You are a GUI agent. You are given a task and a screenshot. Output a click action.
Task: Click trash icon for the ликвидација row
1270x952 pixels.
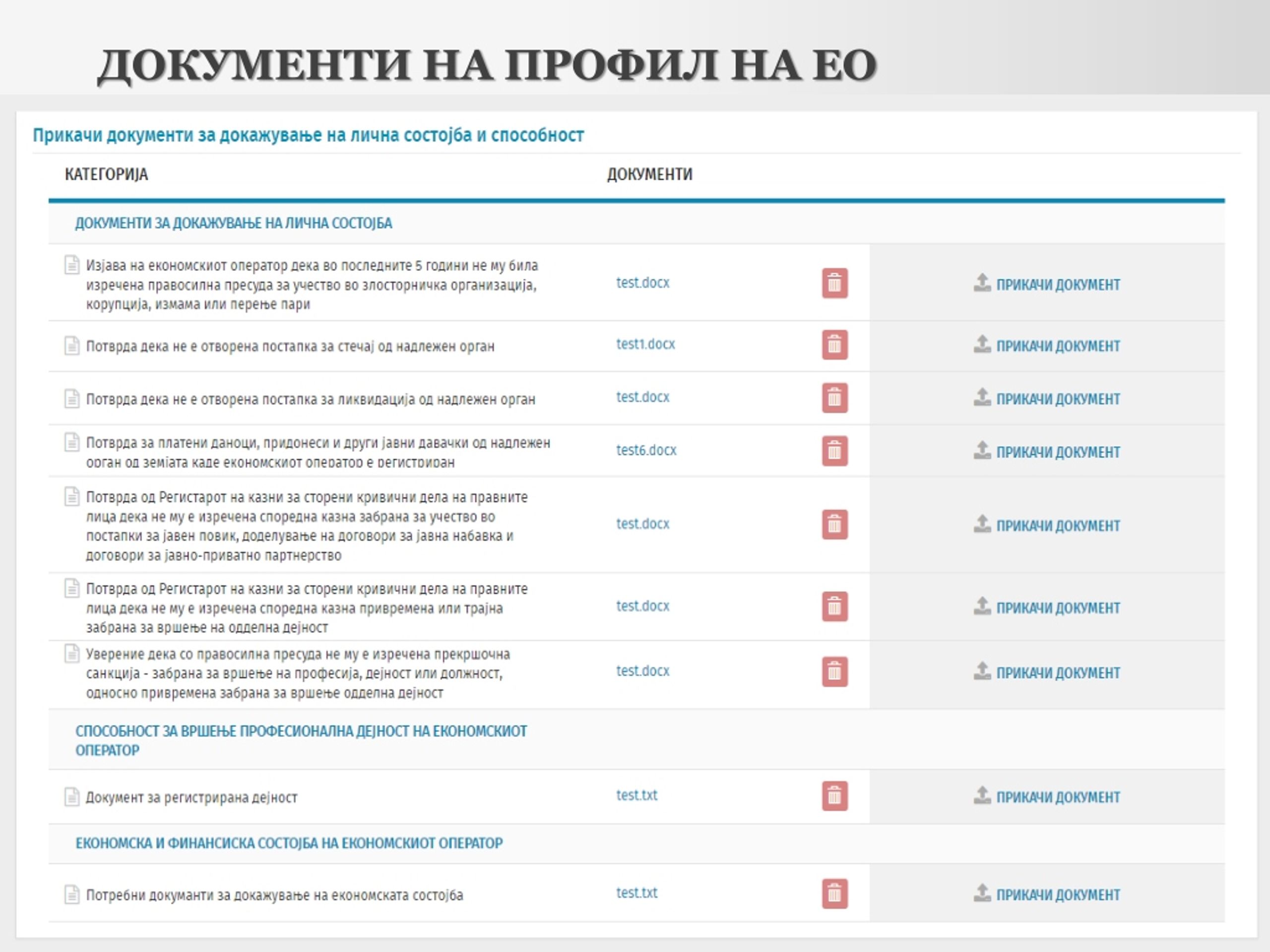[x=834, y=398]
